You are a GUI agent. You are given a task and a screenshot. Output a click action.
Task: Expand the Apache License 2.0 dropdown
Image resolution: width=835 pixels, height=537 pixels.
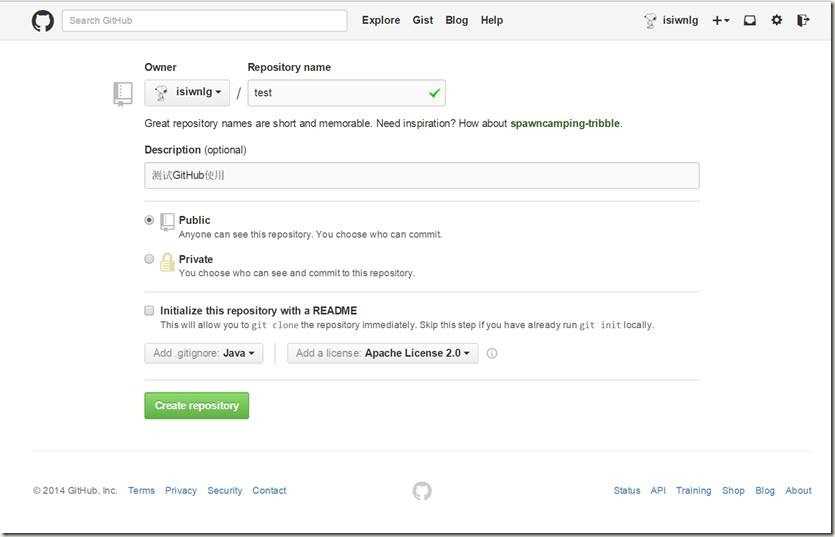coord(382,353)
